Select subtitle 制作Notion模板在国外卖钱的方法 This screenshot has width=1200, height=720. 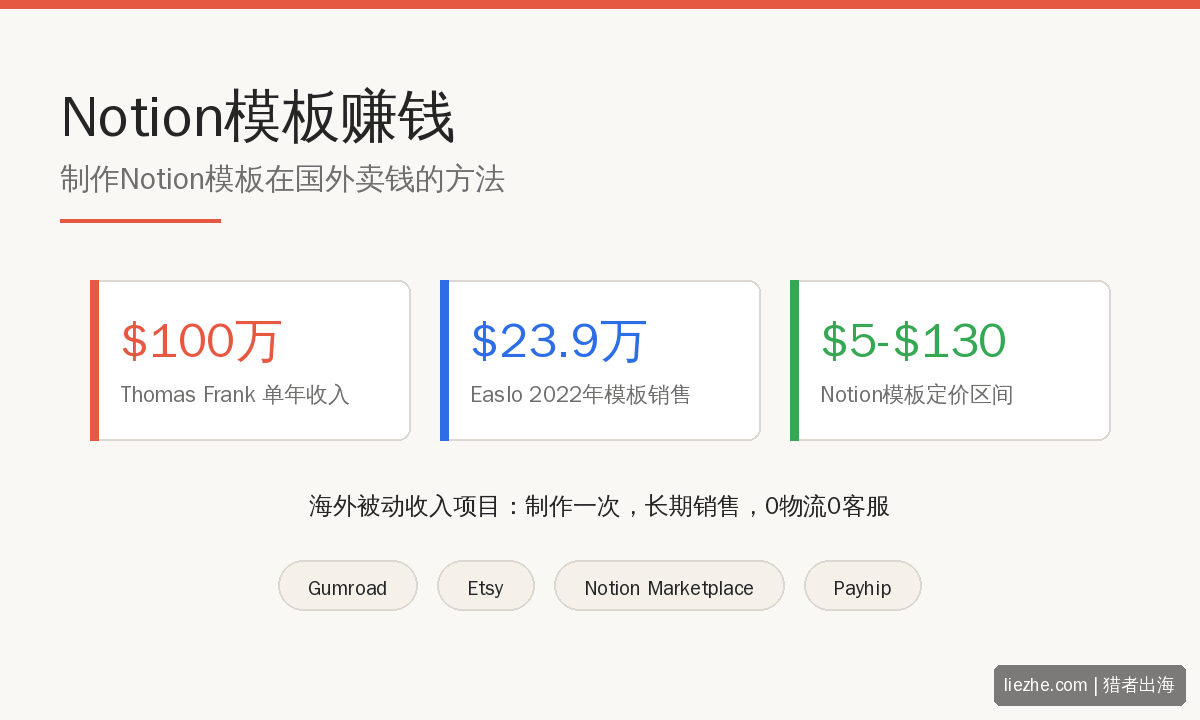pyautogui.click(x=282, y=179)
